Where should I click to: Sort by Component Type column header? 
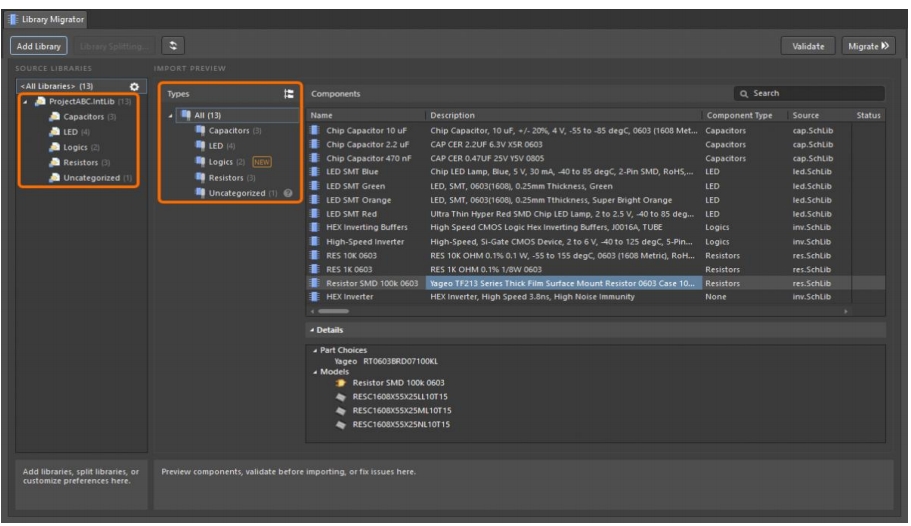(744, 115)
